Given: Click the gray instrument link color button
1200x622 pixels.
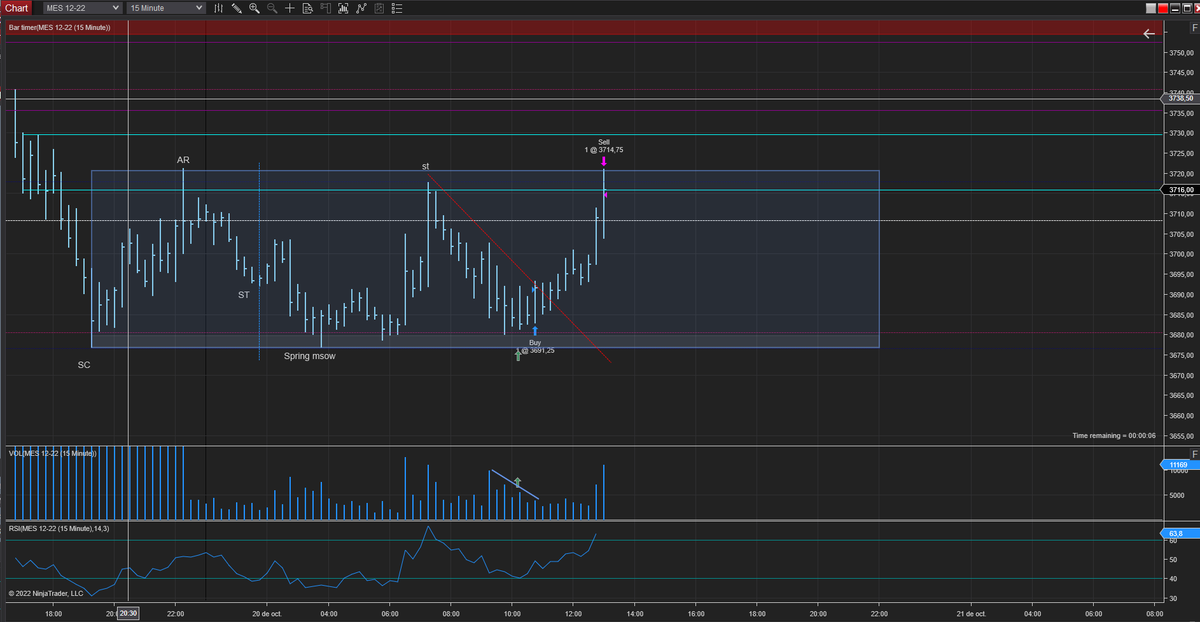Looking at the screenshot, I should tap(1151, 8).
